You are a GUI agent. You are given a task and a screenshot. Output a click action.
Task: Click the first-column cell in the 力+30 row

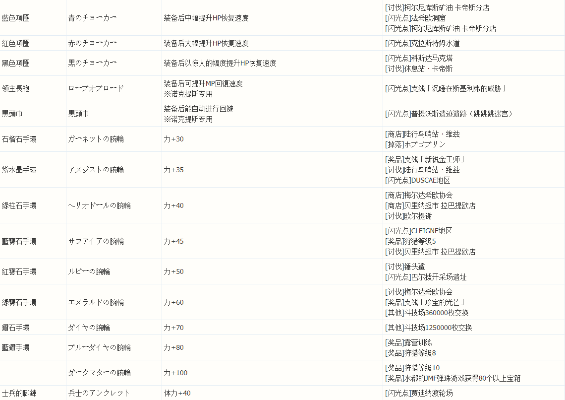point(19,139)
